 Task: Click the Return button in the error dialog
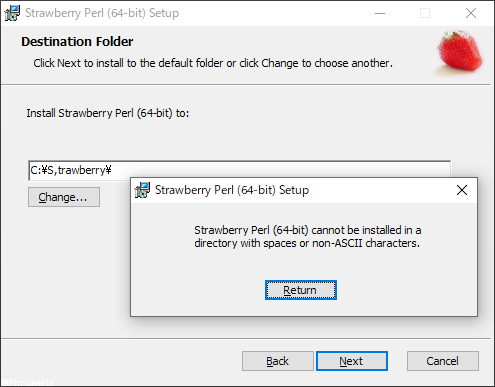301,290
